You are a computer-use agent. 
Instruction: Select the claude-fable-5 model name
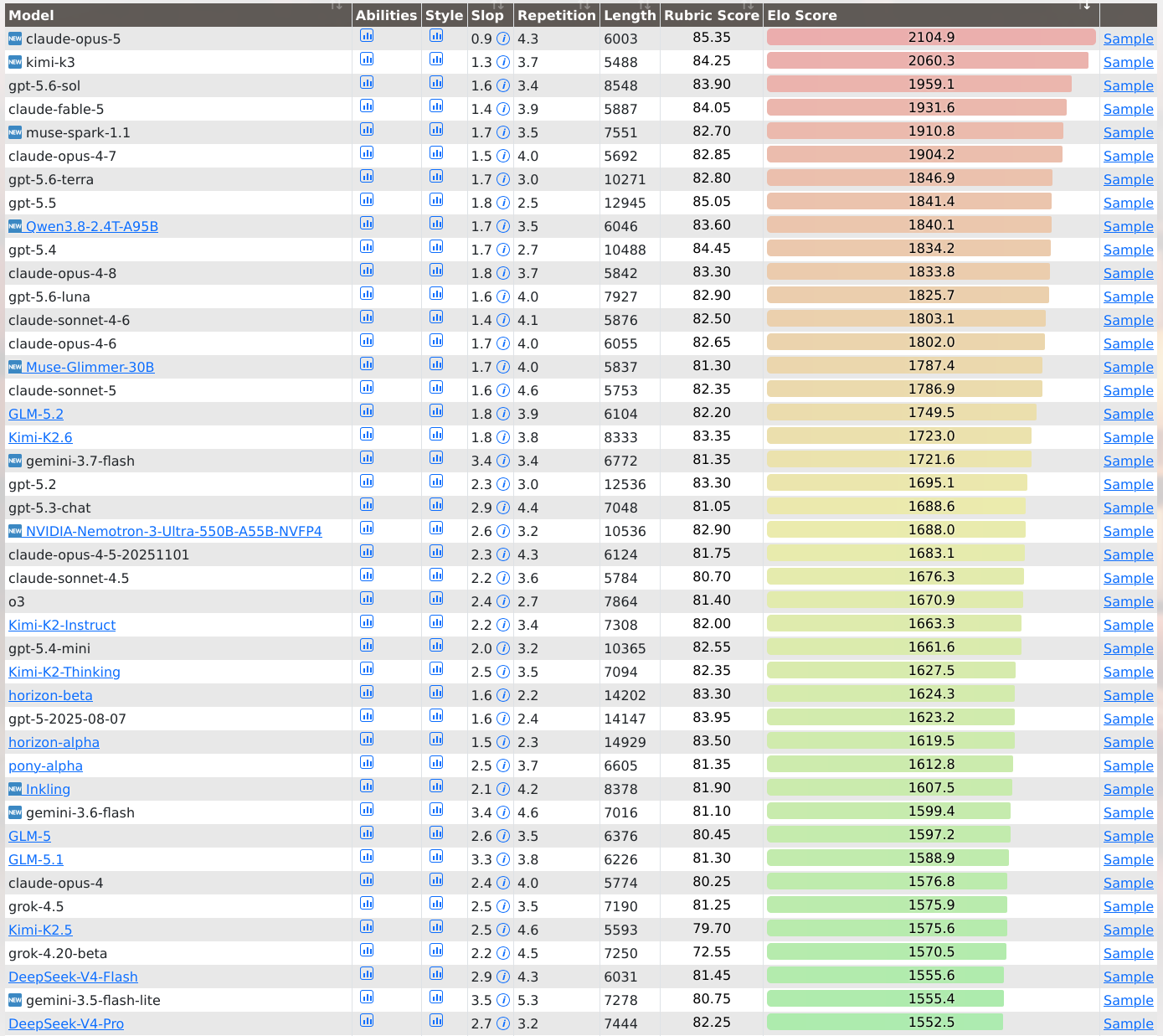(x=56, y=109)
